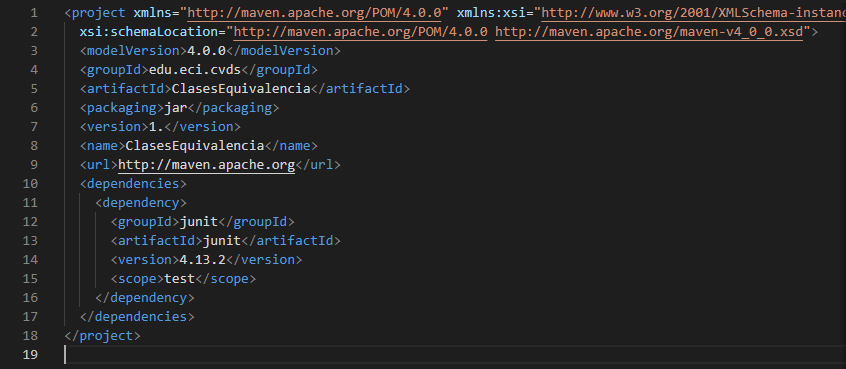Click 'ClasesEquivalencia' inside the name tag
The width and height of the screenshot is (846, 369).
195,146
